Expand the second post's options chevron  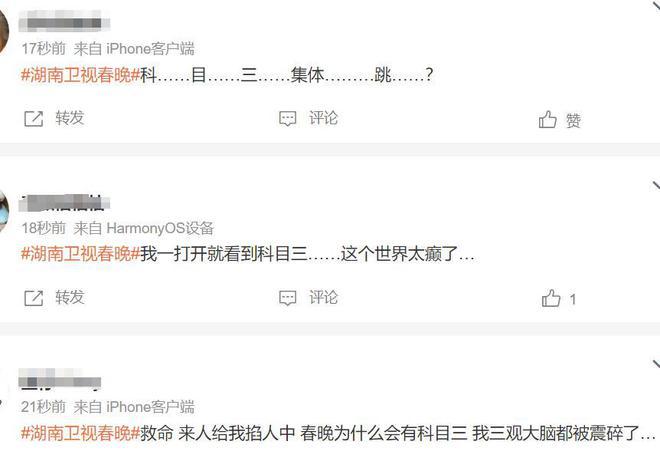click(x=656, y=186)
